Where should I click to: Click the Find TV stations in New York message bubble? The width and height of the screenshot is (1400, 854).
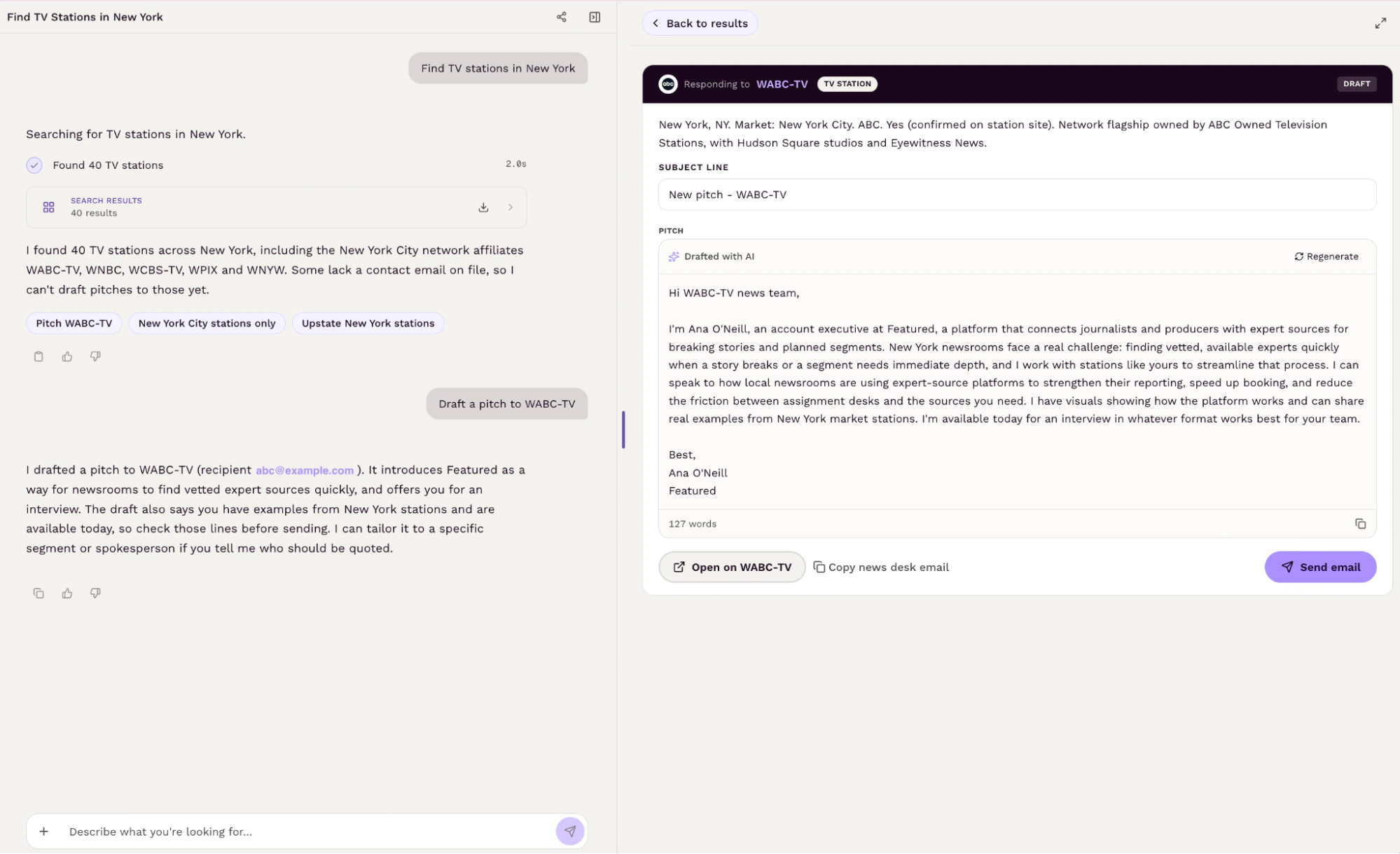tap(498, 69)
